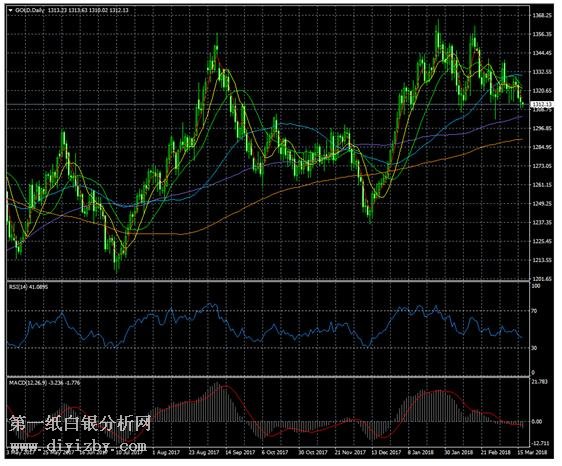
Task: Select the 13 Dec 2017 date label
Action: click(387, 453)
